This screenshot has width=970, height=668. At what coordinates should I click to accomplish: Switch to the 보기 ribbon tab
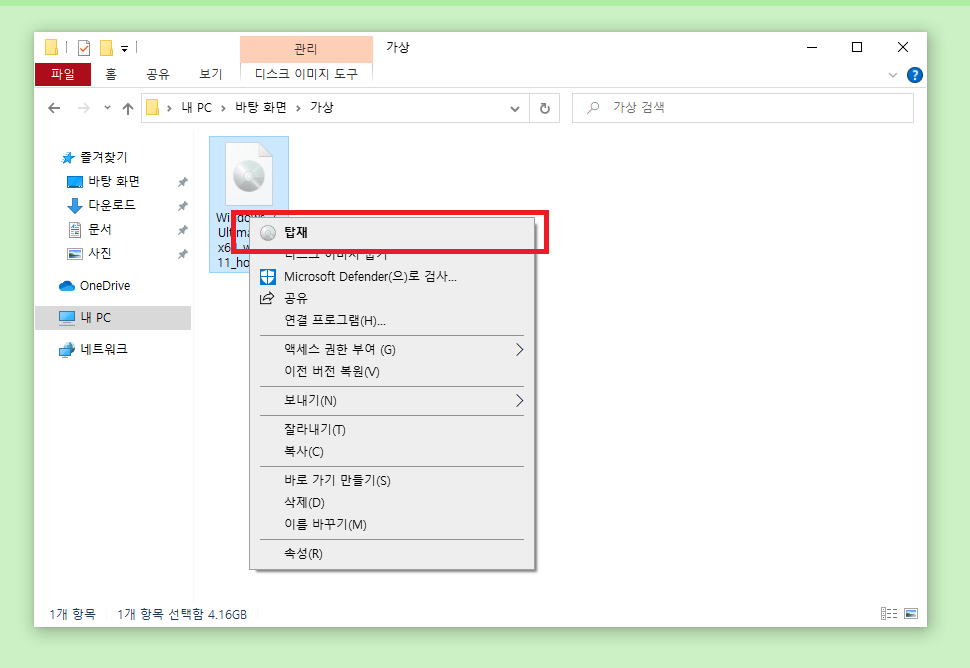(x=210, y=74)
